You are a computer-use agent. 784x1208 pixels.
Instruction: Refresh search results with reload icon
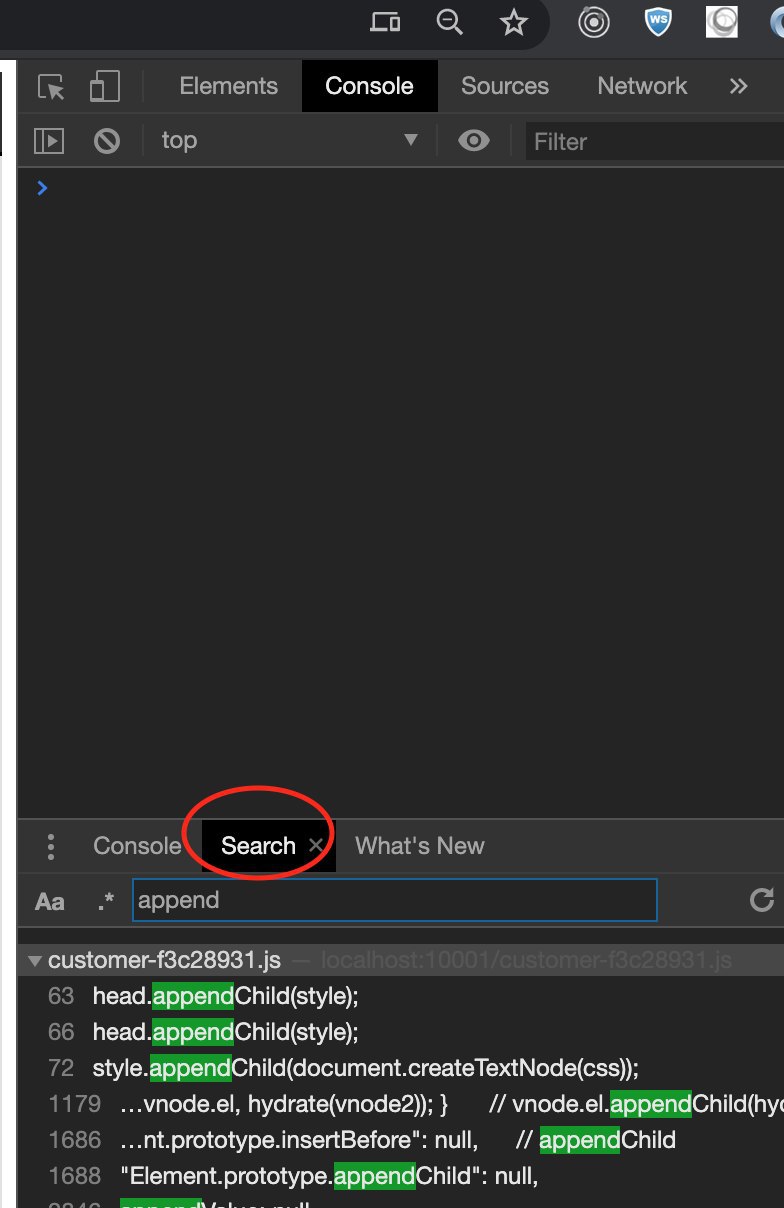point(762,900)
